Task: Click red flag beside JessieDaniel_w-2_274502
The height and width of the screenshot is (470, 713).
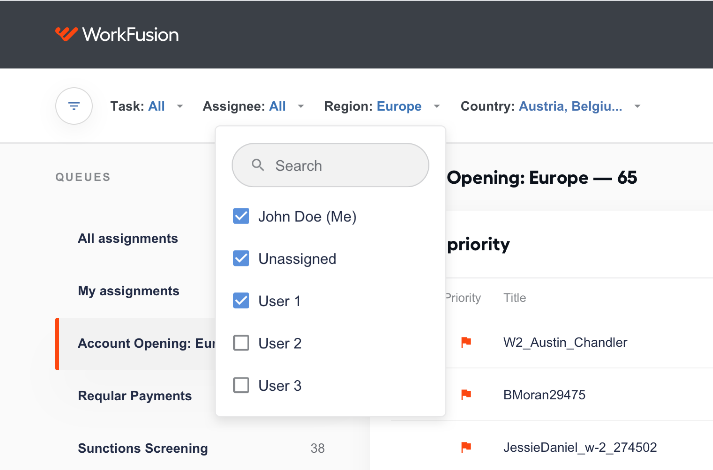Action: pyautogui.click(x=466, y=447)
